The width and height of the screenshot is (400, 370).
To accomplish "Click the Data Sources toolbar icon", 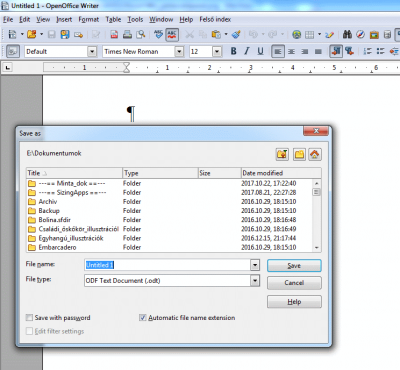I will 387,34.
